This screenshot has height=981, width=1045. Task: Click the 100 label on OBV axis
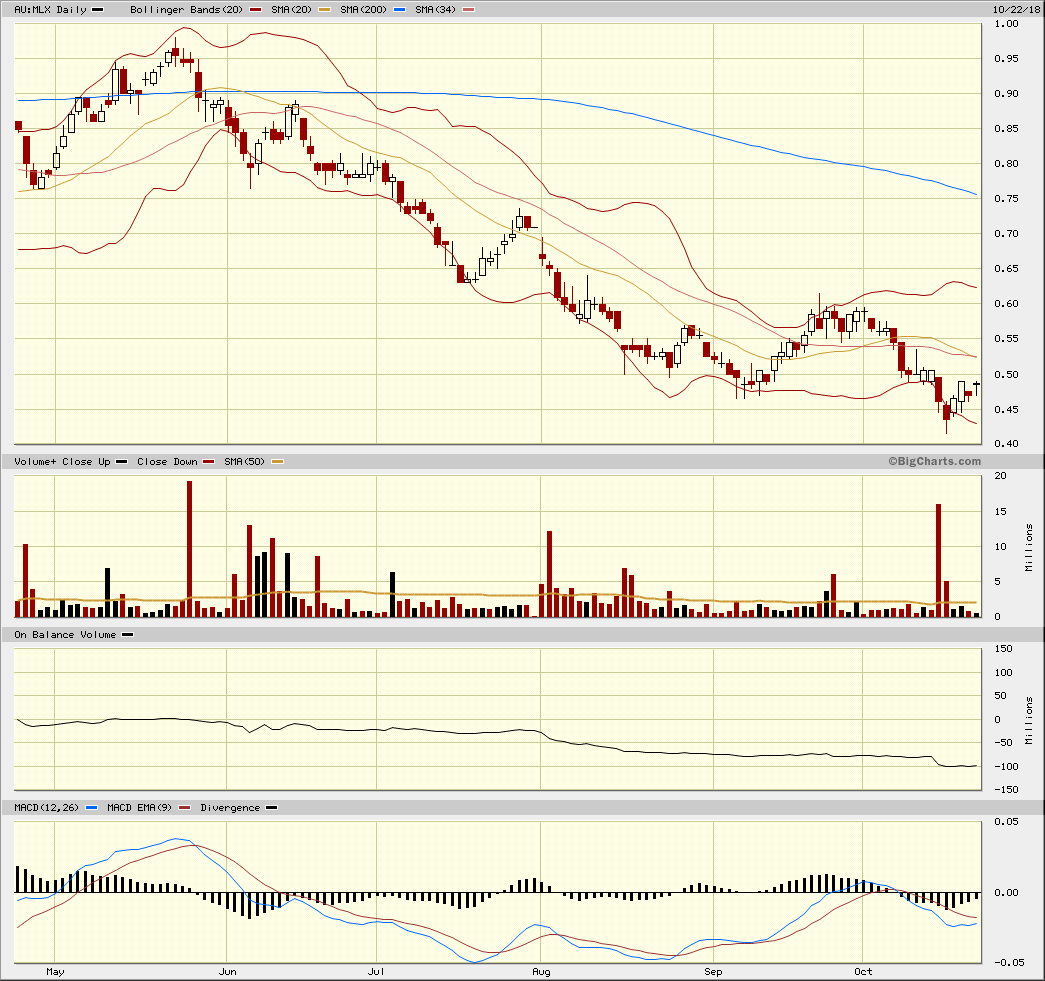(1003, 672)
